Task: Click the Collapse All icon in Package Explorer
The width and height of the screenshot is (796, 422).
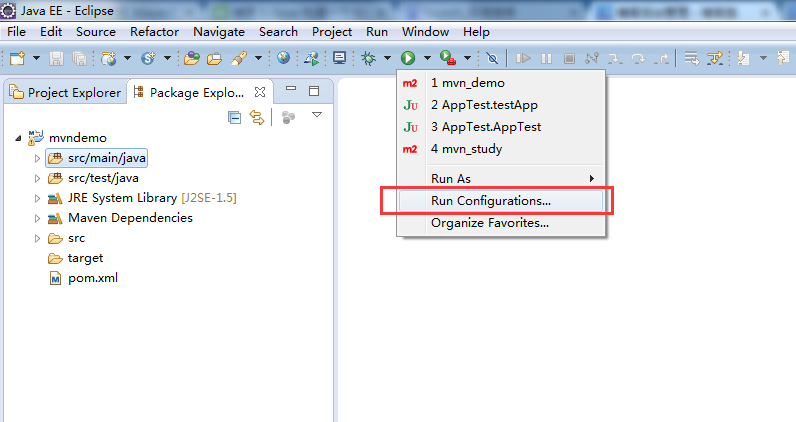Action: pos(235,118)
